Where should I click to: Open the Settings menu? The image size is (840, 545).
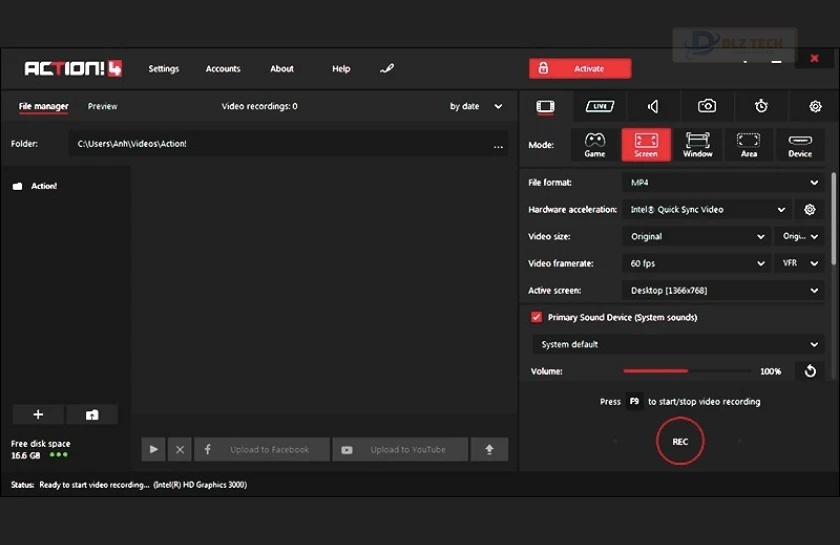pyautogui.click(x=164, y=69)
